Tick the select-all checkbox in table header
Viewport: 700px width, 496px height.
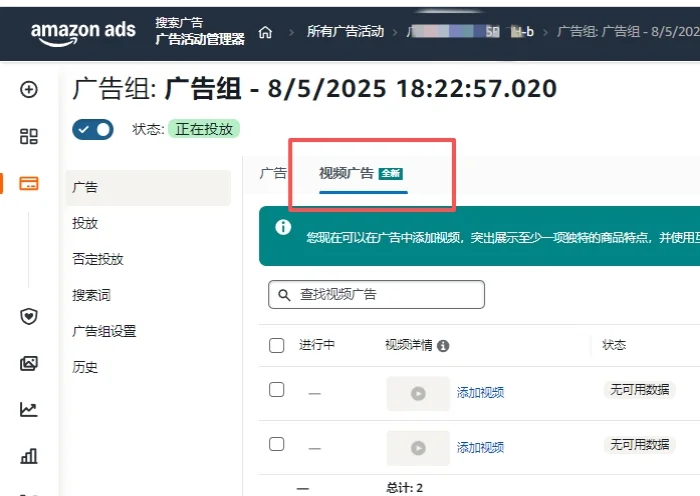pyautogui.click(x=277, y=345)
